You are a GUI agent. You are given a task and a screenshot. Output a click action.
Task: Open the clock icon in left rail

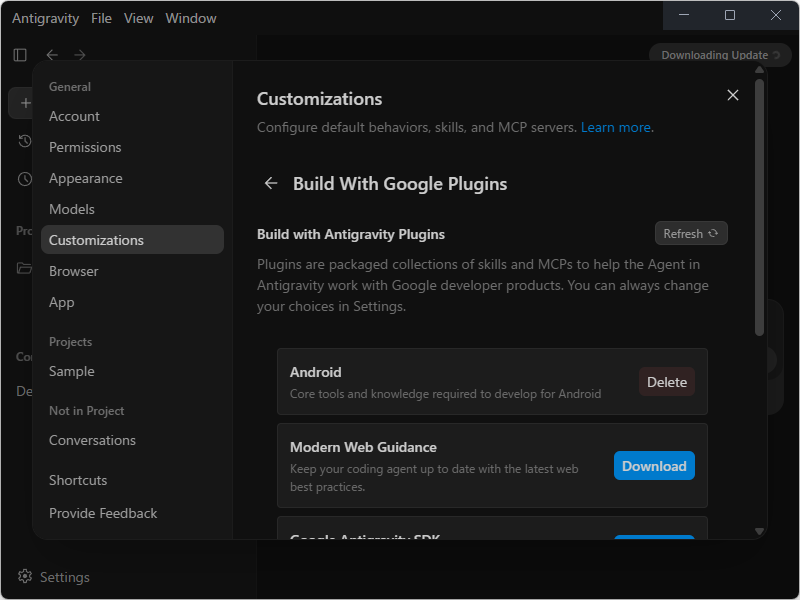(24, 179)
